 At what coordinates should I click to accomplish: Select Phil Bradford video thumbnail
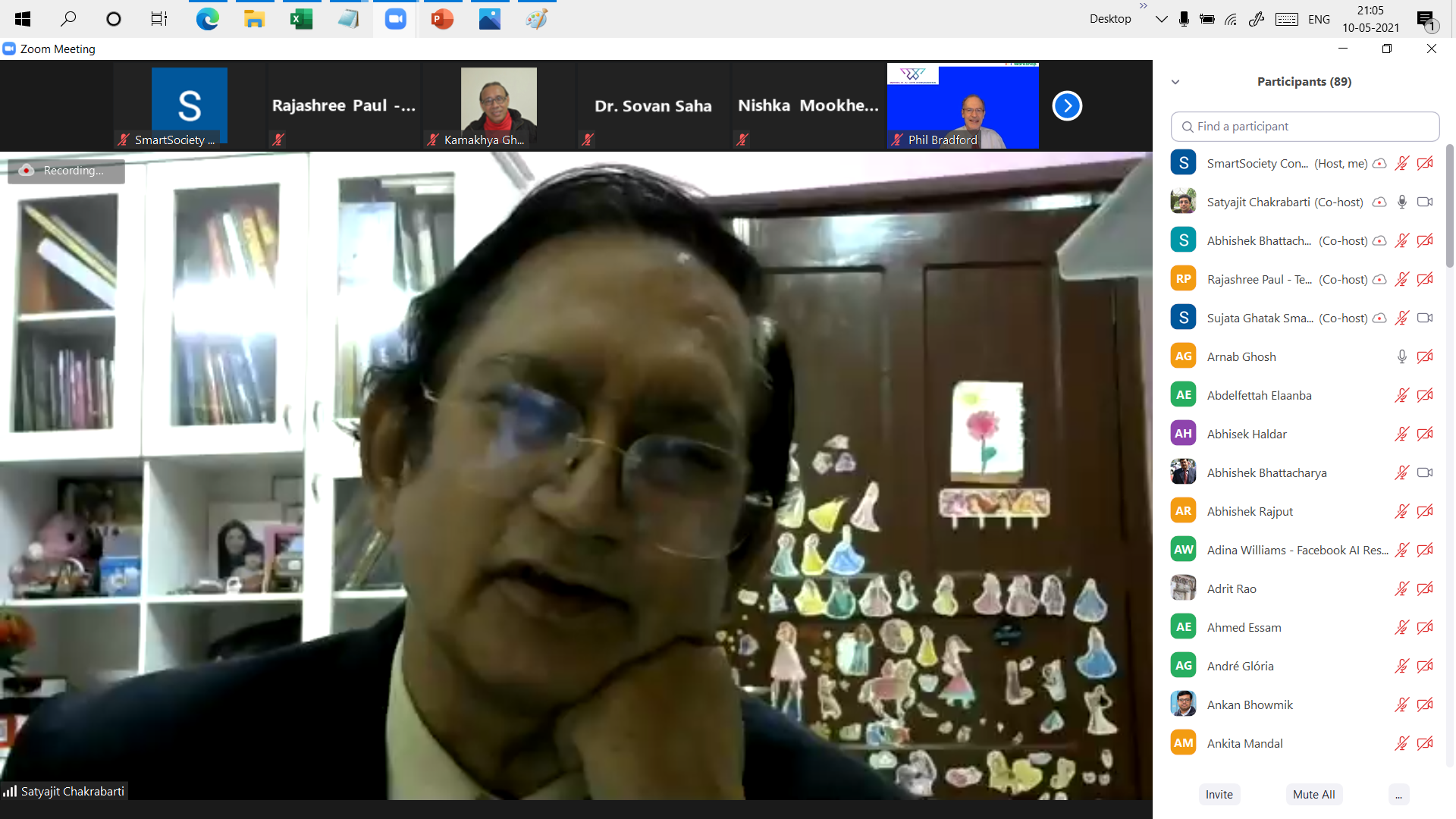(962, 105)
